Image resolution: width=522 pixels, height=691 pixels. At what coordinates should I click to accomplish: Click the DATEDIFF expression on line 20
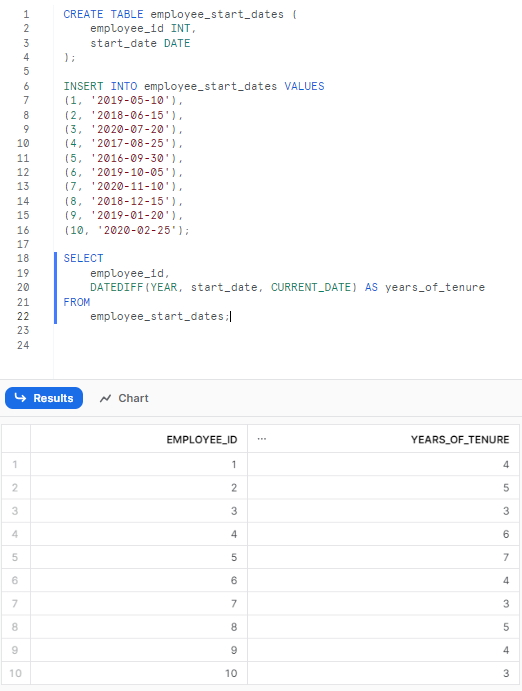pyautogui.click(x=223, y=287)
